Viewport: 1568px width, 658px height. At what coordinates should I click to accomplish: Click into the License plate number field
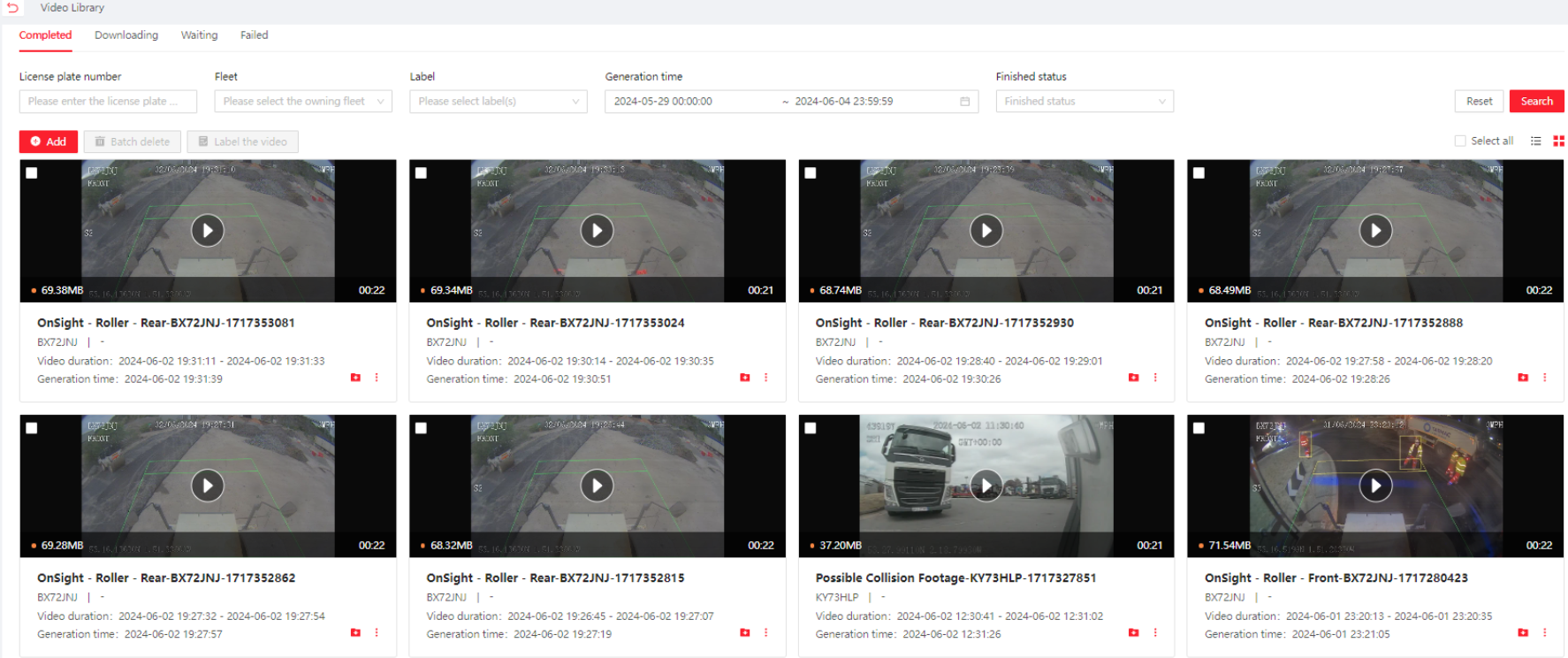tap(108, 102)
